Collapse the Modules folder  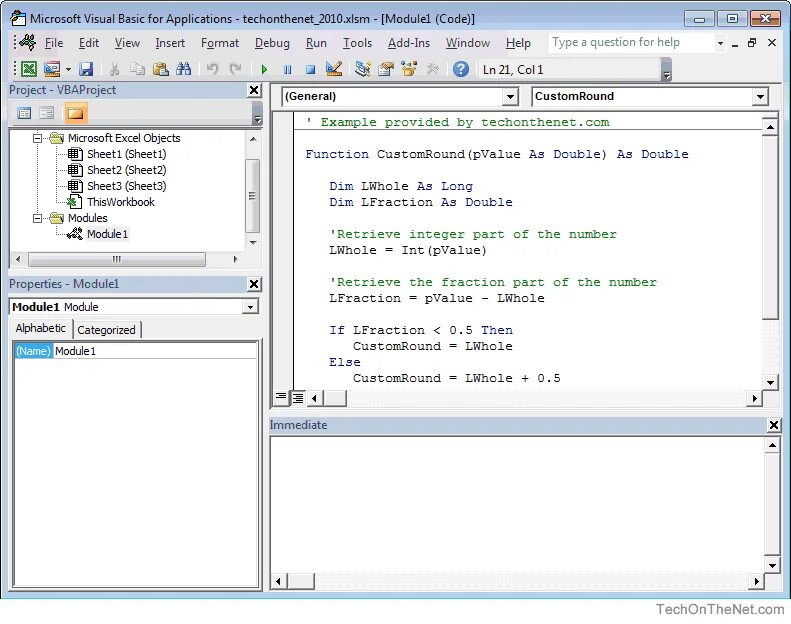pyautogui.click(x=37, y=218)
